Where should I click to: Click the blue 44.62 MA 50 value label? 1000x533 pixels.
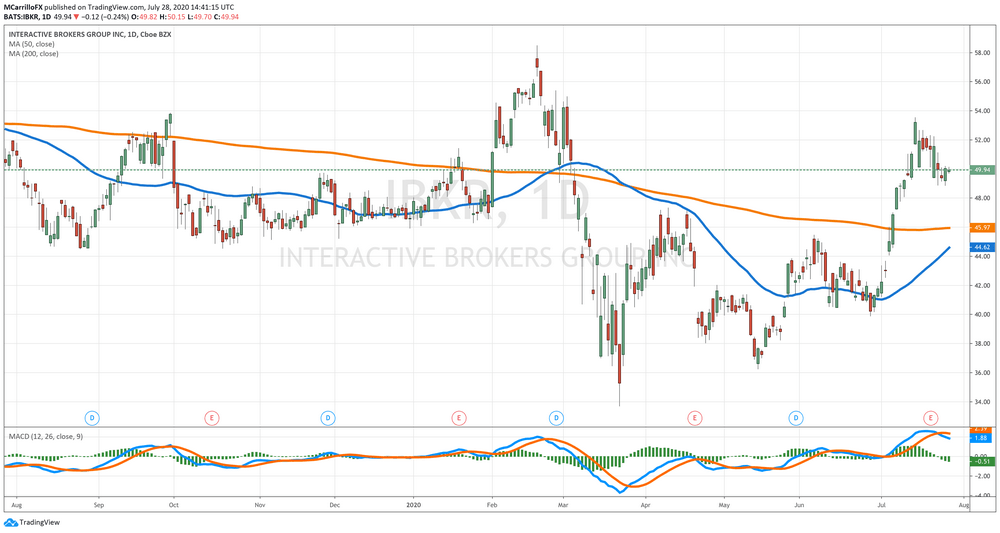point(982,247)
